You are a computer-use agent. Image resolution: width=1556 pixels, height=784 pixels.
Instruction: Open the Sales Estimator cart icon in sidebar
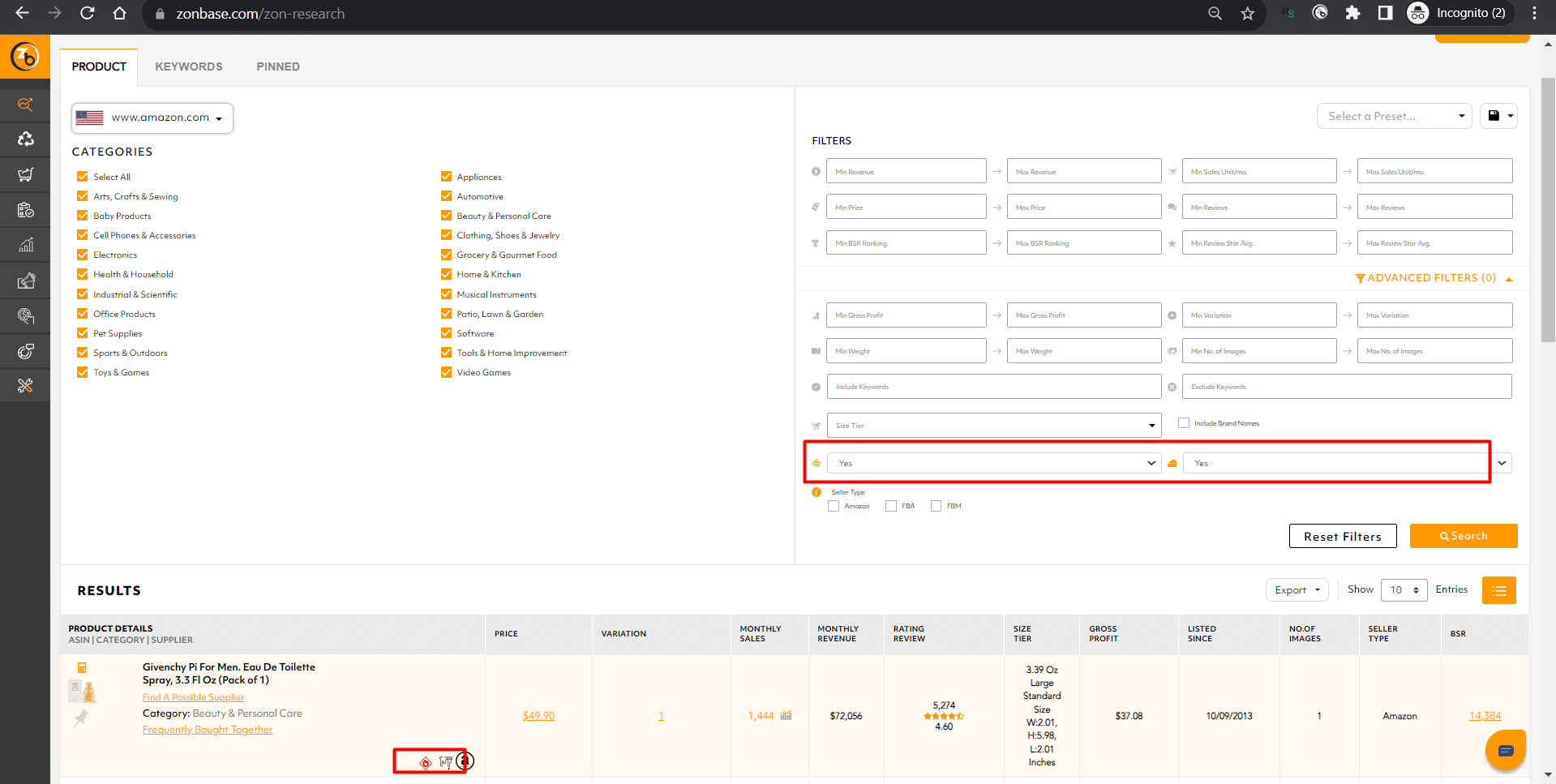coord(25,174)
